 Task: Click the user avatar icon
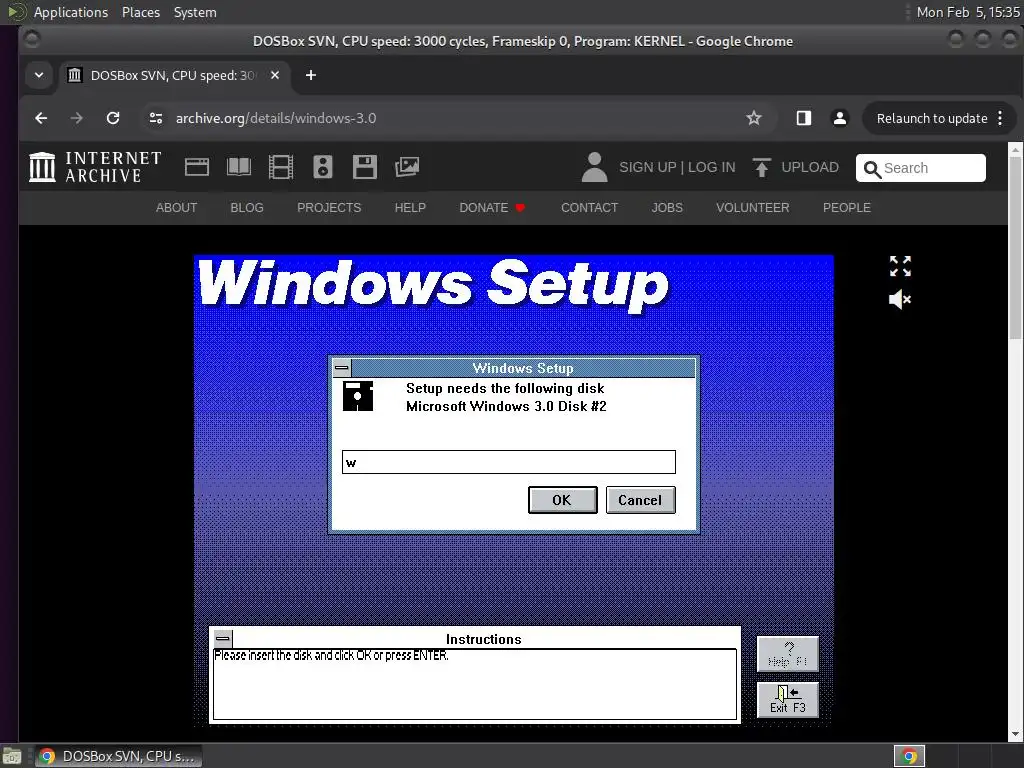594,167
